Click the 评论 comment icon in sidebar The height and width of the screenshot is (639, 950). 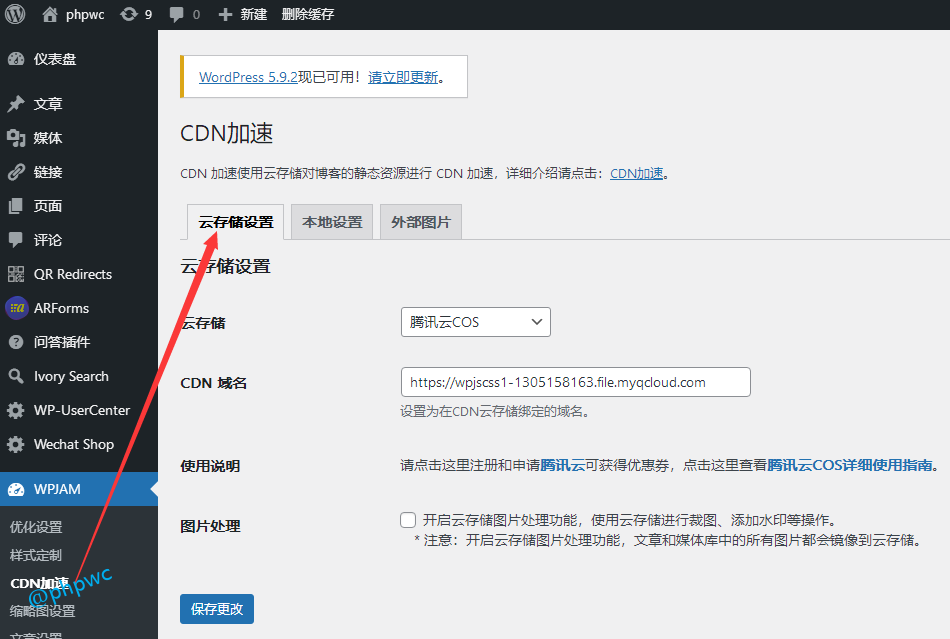pos(16,240)
